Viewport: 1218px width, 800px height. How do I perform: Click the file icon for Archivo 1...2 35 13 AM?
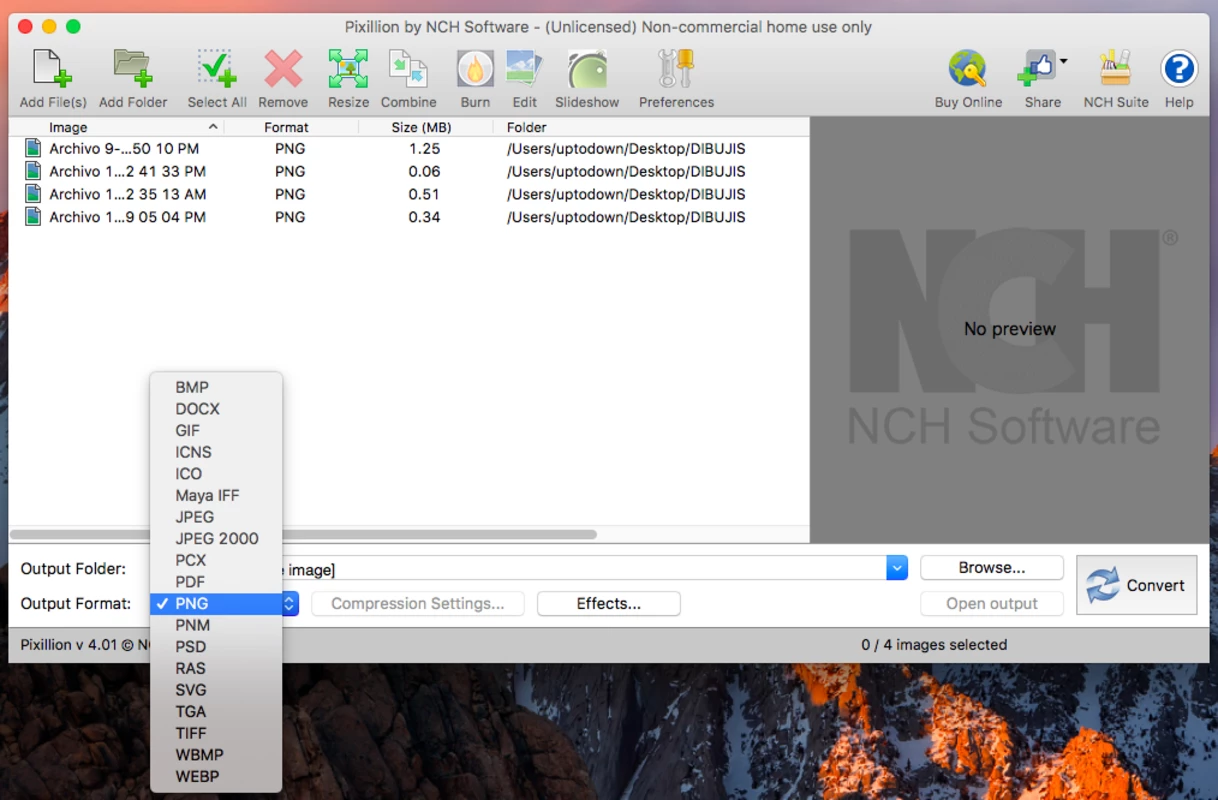pyautogui.click(x=33, y=194)
